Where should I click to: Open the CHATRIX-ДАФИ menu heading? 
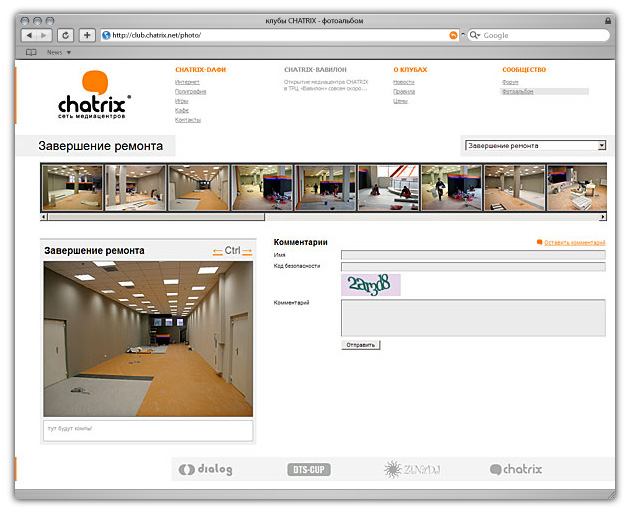pos(200,70)
